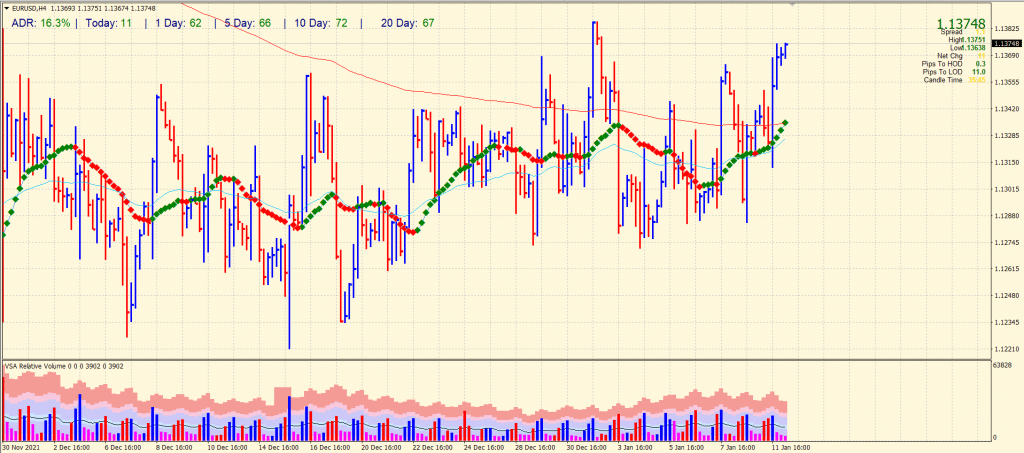Click price scale label 1.13015

click(x=1006, y=189)
